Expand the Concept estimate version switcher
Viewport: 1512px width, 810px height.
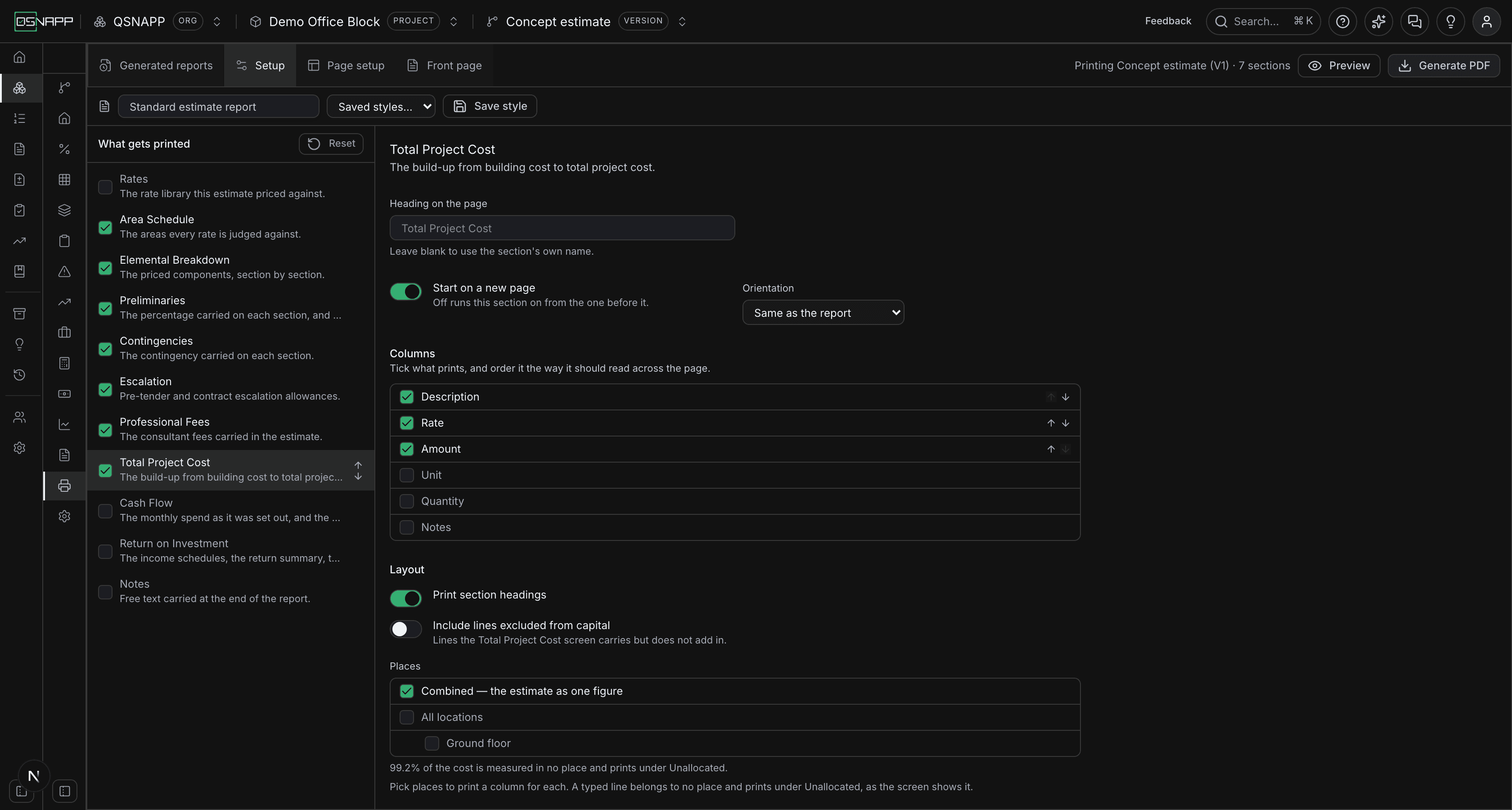pos(682,22)
